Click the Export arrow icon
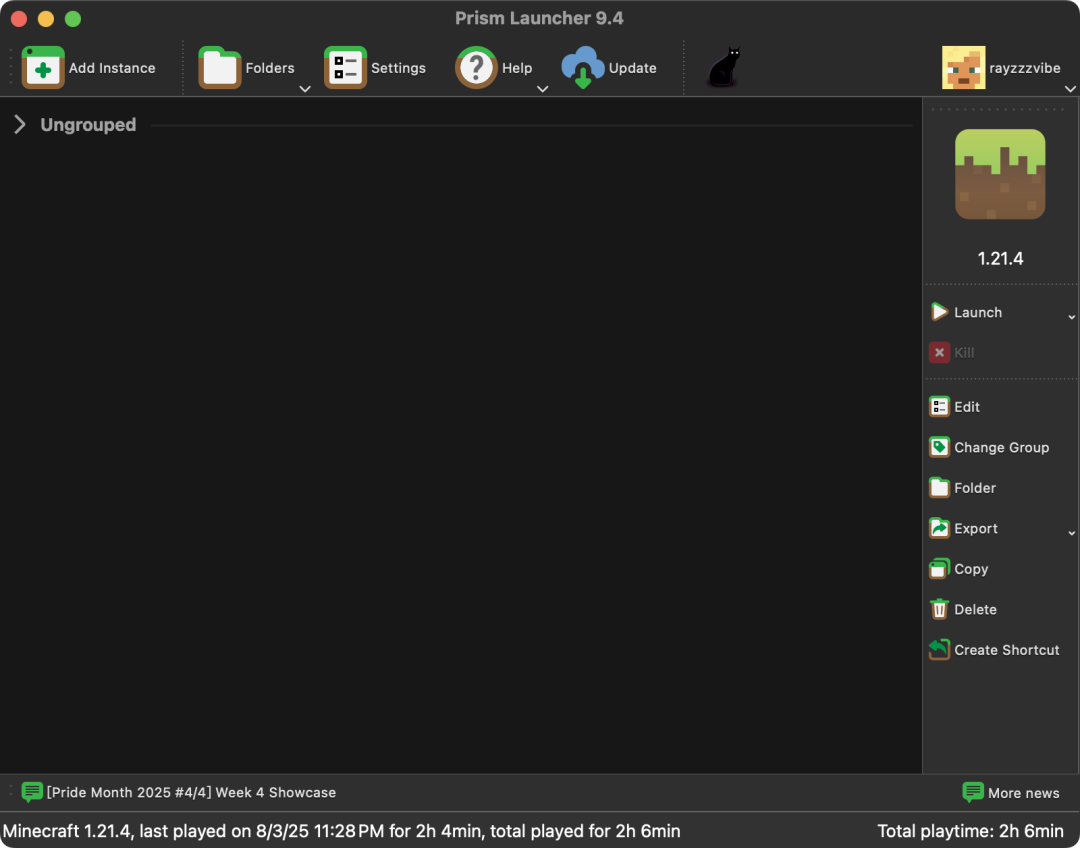Viewport: 1080px width, 848px height. (x=939, y=528)
